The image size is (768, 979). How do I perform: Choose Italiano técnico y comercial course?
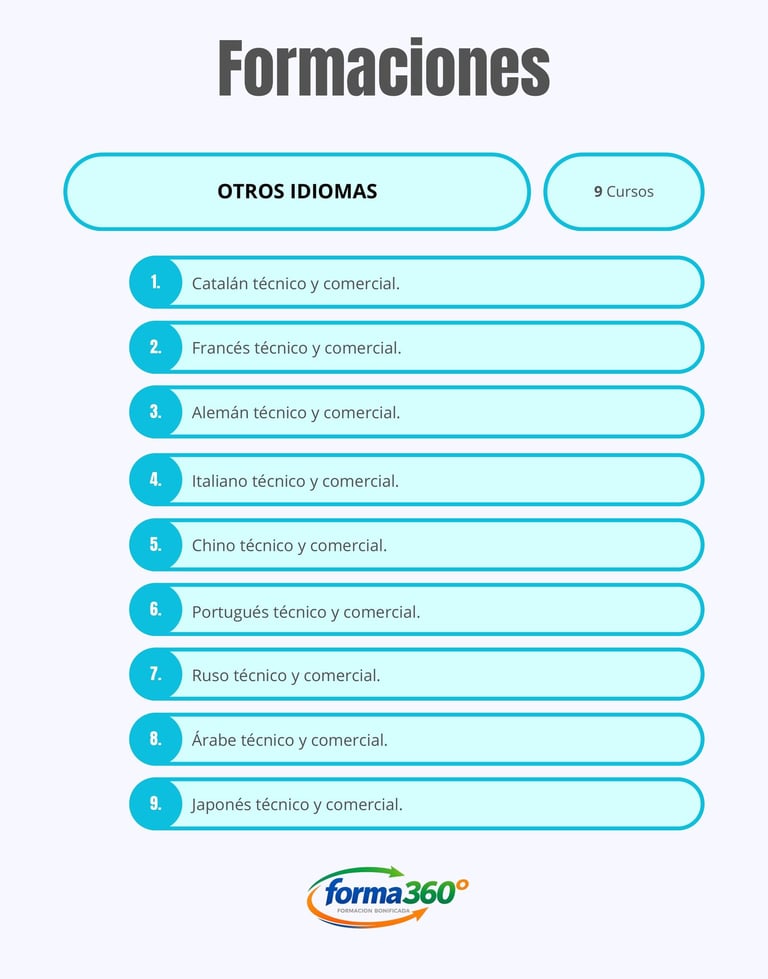tap(416, 480)
